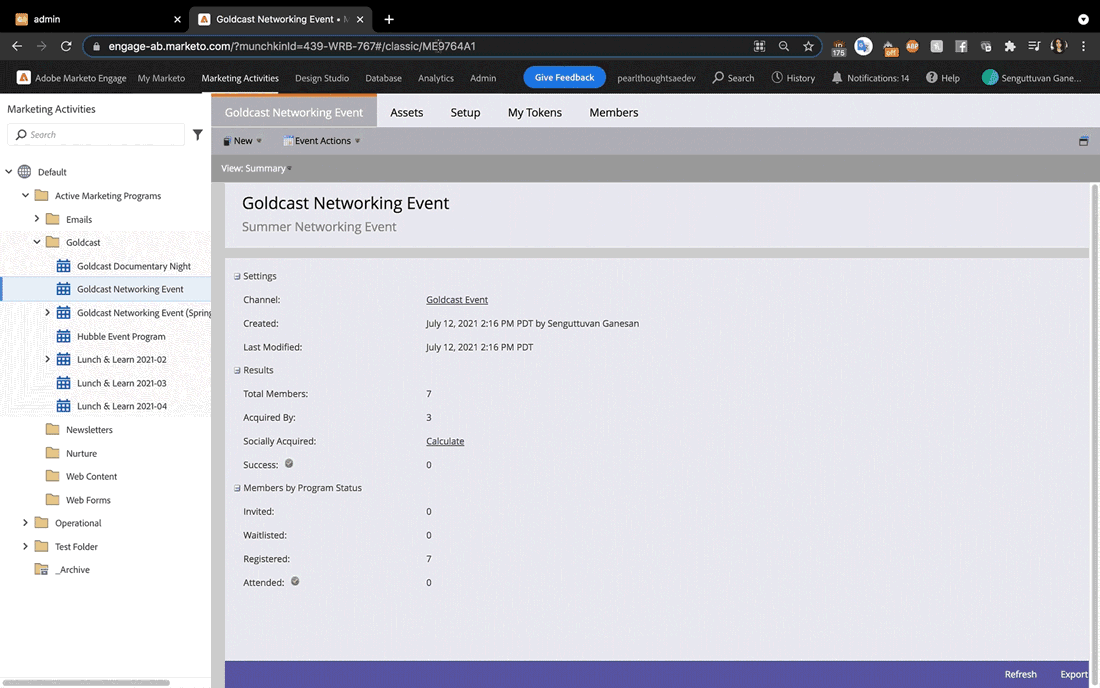The width and height of the screenshot is (1100, 688).
Task: Go to Design Studio
Action: point(322,78)
